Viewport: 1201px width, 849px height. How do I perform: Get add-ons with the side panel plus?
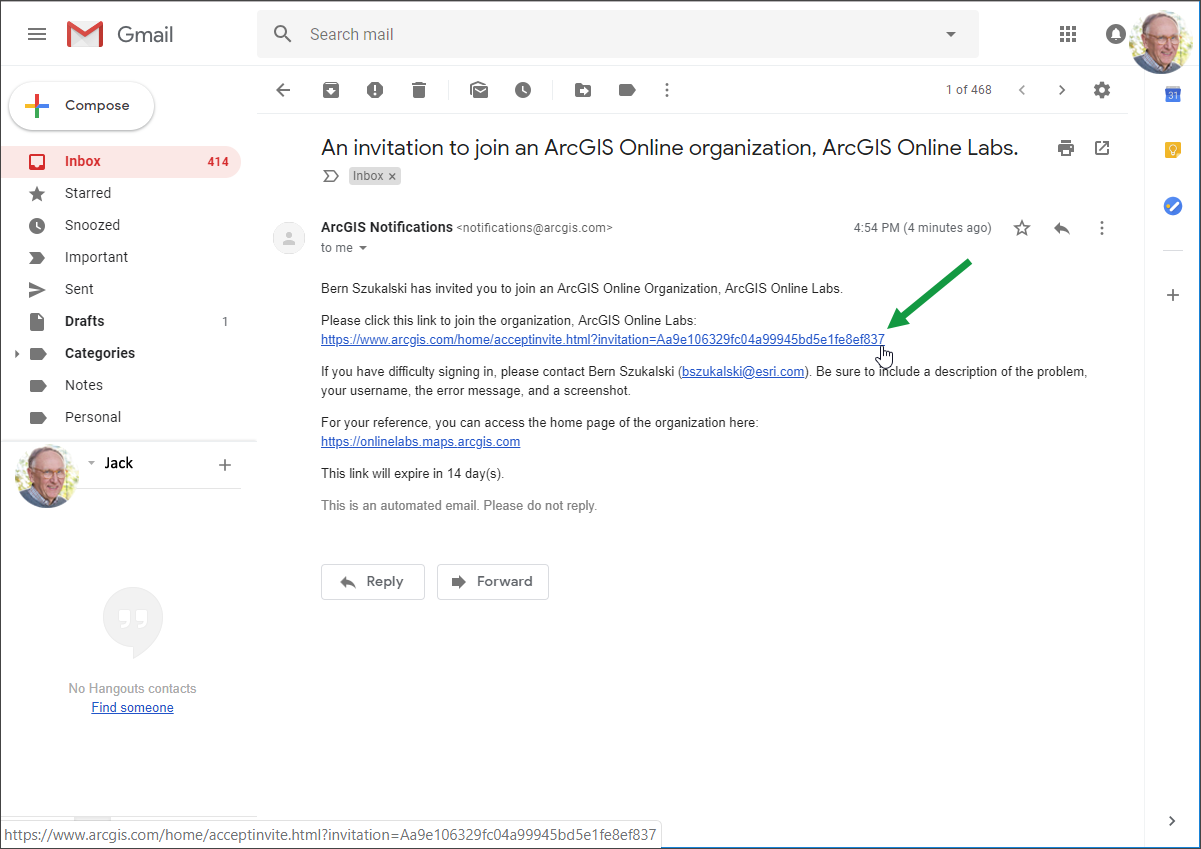(x=1173, y=295)
